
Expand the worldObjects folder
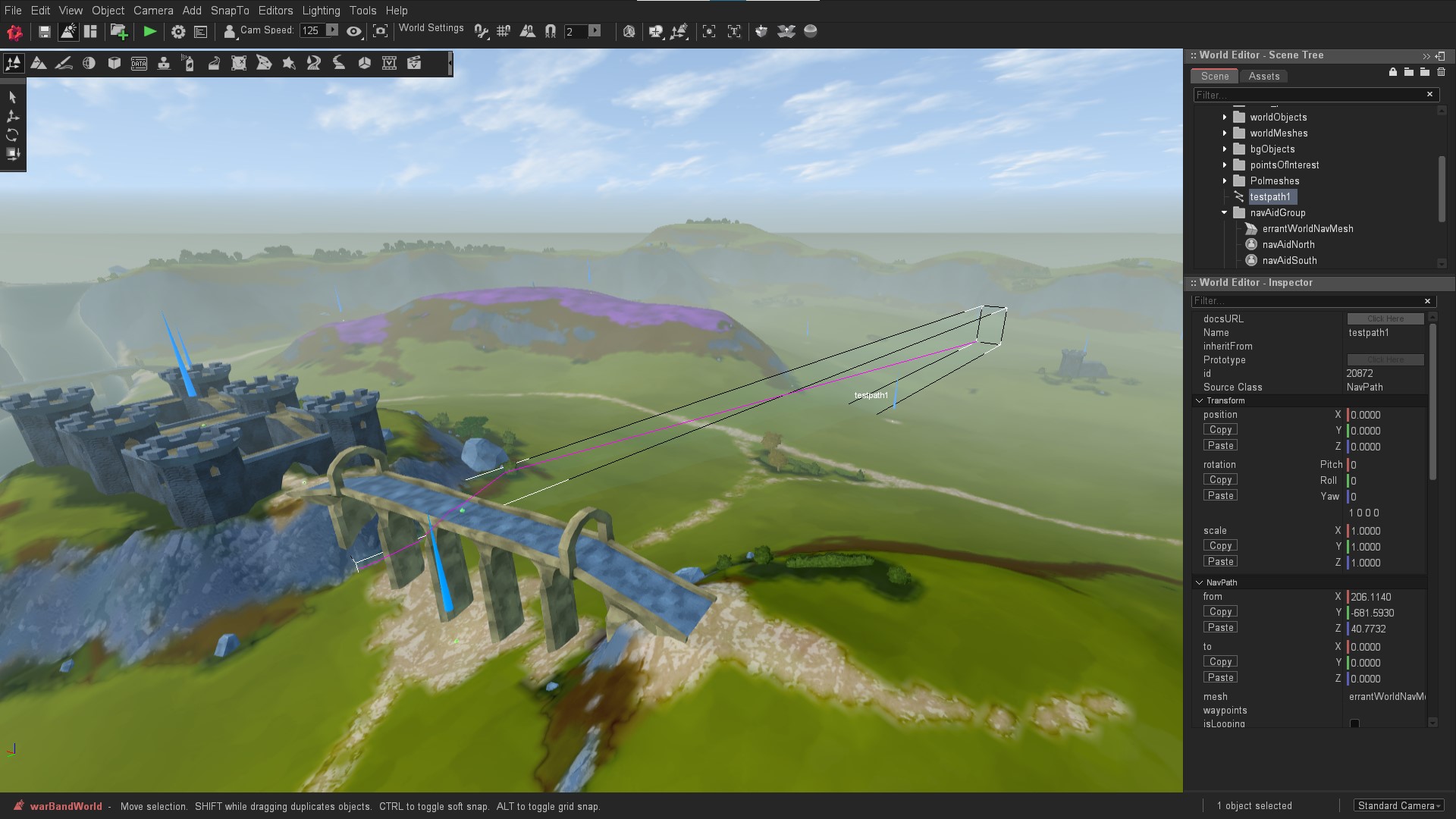[1224, 117]
